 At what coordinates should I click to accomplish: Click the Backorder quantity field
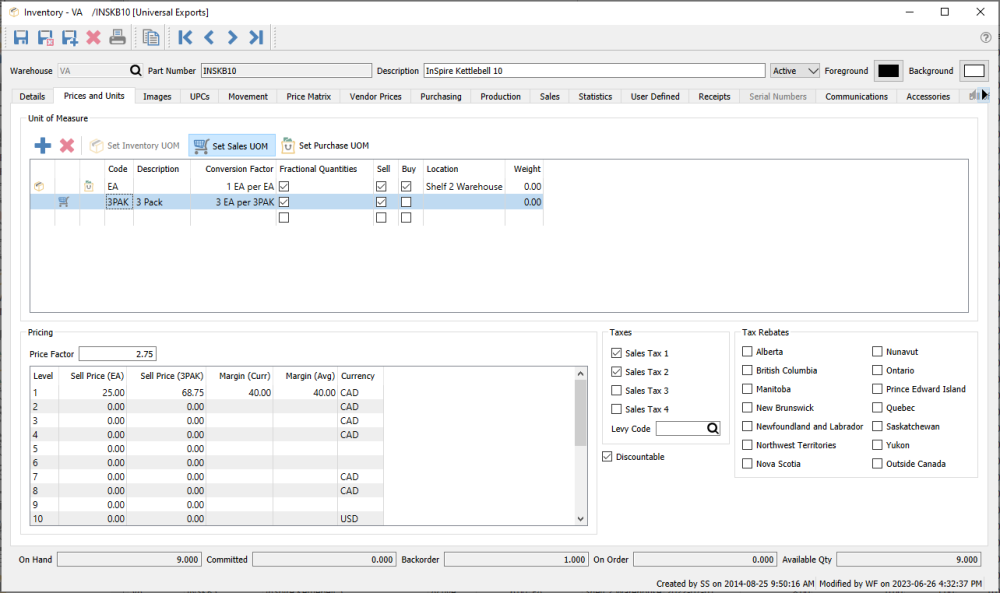[516, 559]
